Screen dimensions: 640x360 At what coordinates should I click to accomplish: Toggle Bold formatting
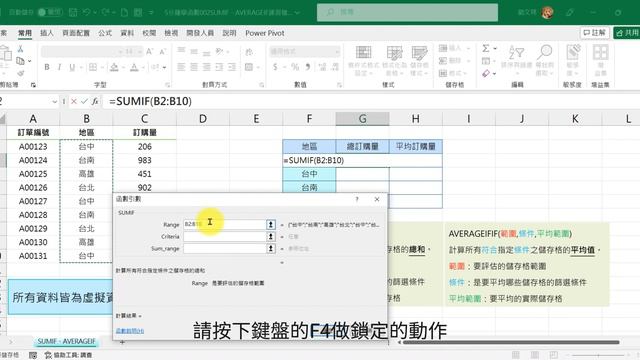point(47,67)
